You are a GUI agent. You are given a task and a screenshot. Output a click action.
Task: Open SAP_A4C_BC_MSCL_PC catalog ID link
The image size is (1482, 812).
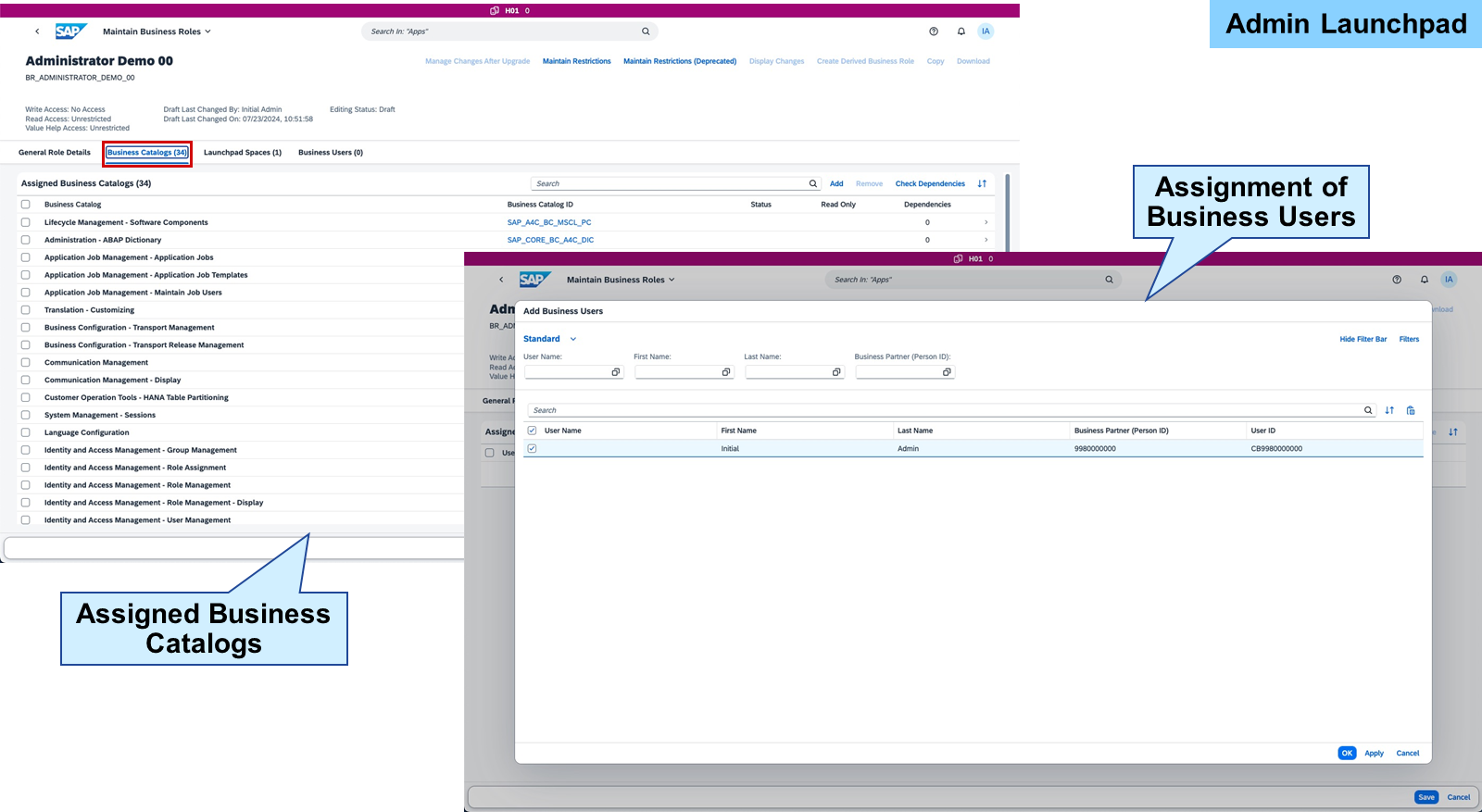[549, 222]
